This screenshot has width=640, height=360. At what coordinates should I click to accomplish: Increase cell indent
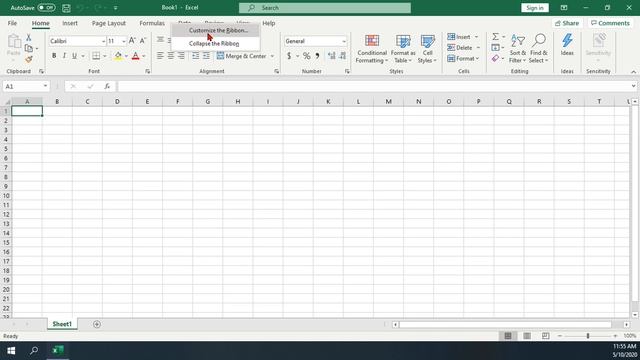[206, 56]
